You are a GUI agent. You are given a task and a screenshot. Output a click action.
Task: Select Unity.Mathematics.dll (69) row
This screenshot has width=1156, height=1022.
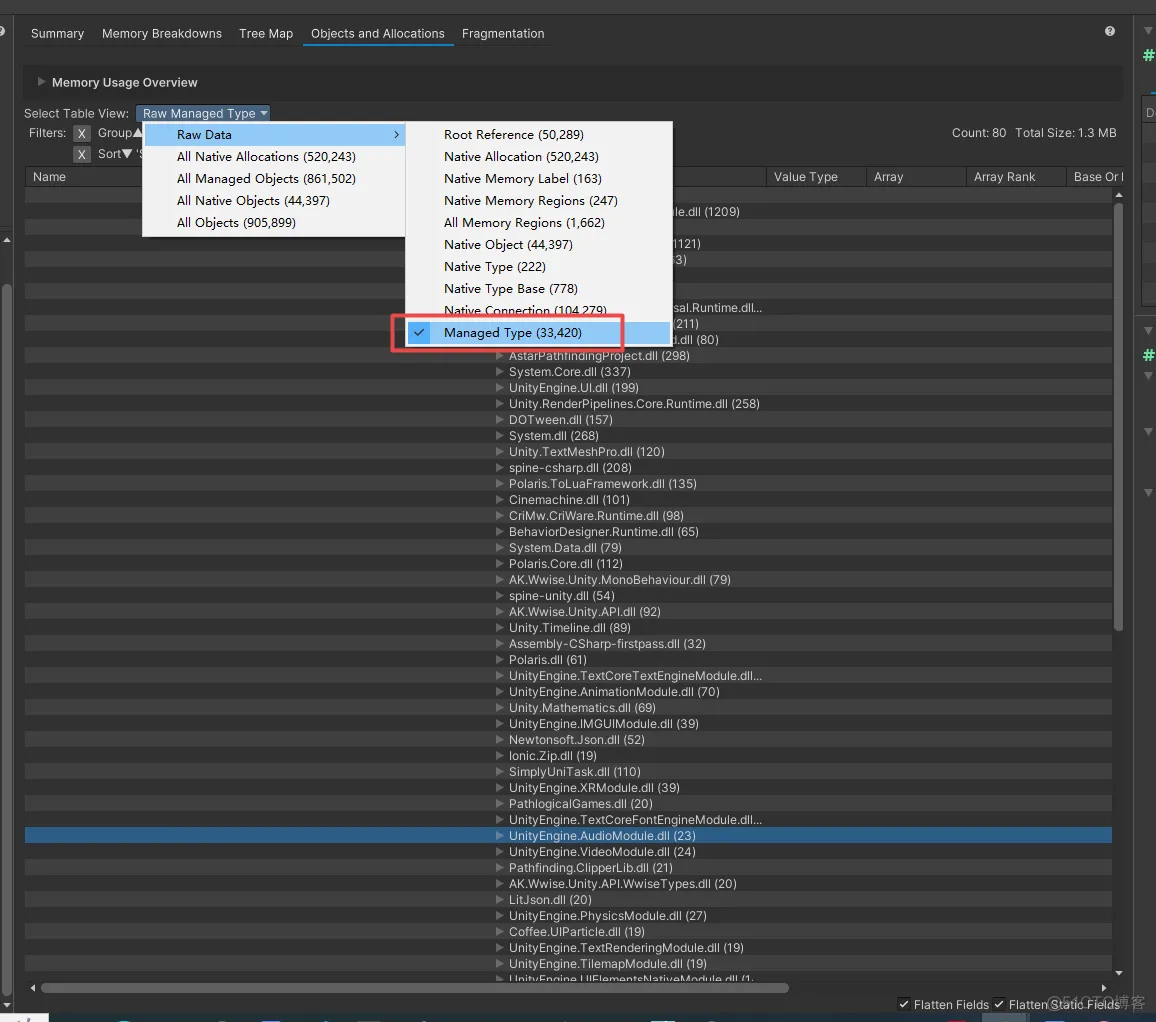pyautogui.click(x=568, y=708)
